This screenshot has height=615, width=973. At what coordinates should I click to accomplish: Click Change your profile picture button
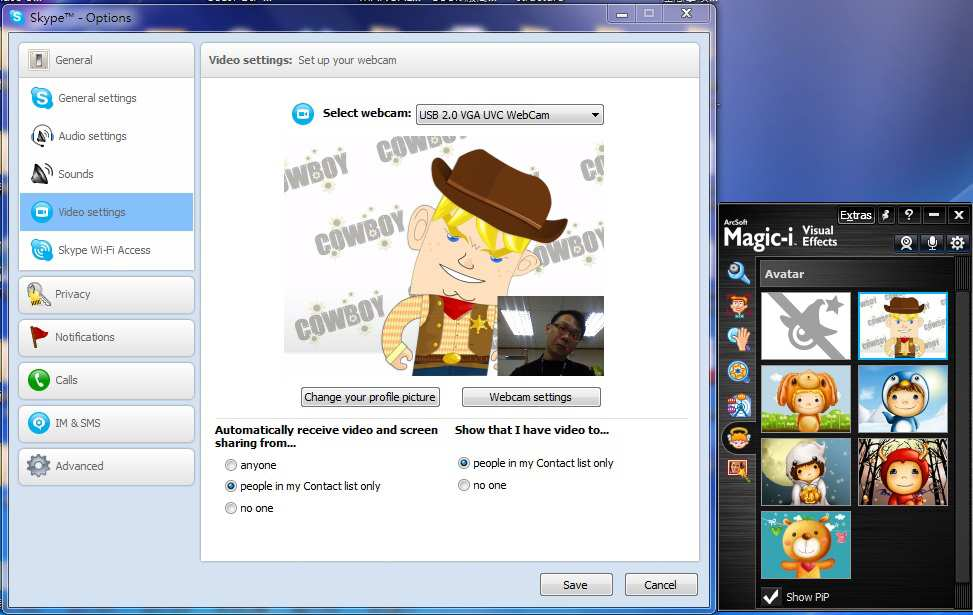point(370,397)
